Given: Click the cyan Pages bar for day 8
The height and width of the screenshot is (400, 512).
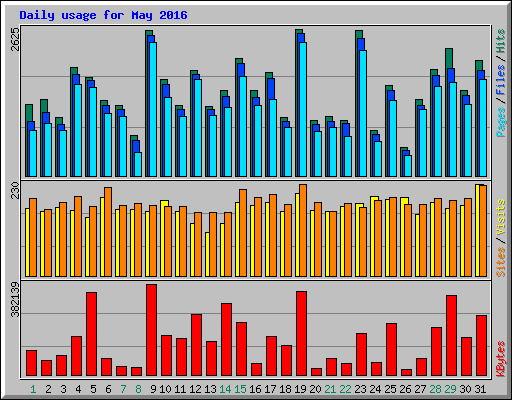Looking at the screenshot, I should 138,164.
